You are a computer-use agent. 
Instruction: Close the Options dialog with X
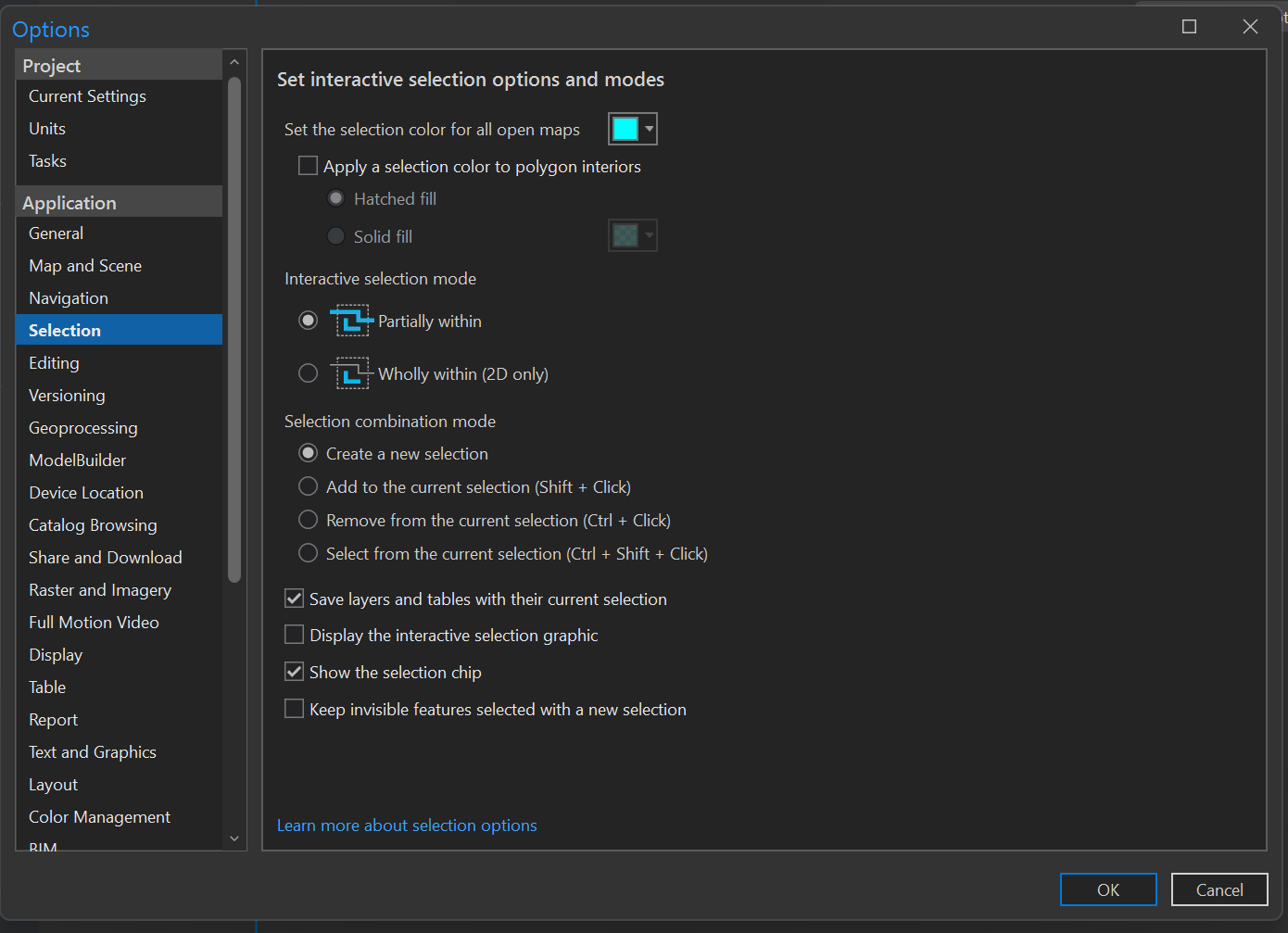tap(1250, 27)
